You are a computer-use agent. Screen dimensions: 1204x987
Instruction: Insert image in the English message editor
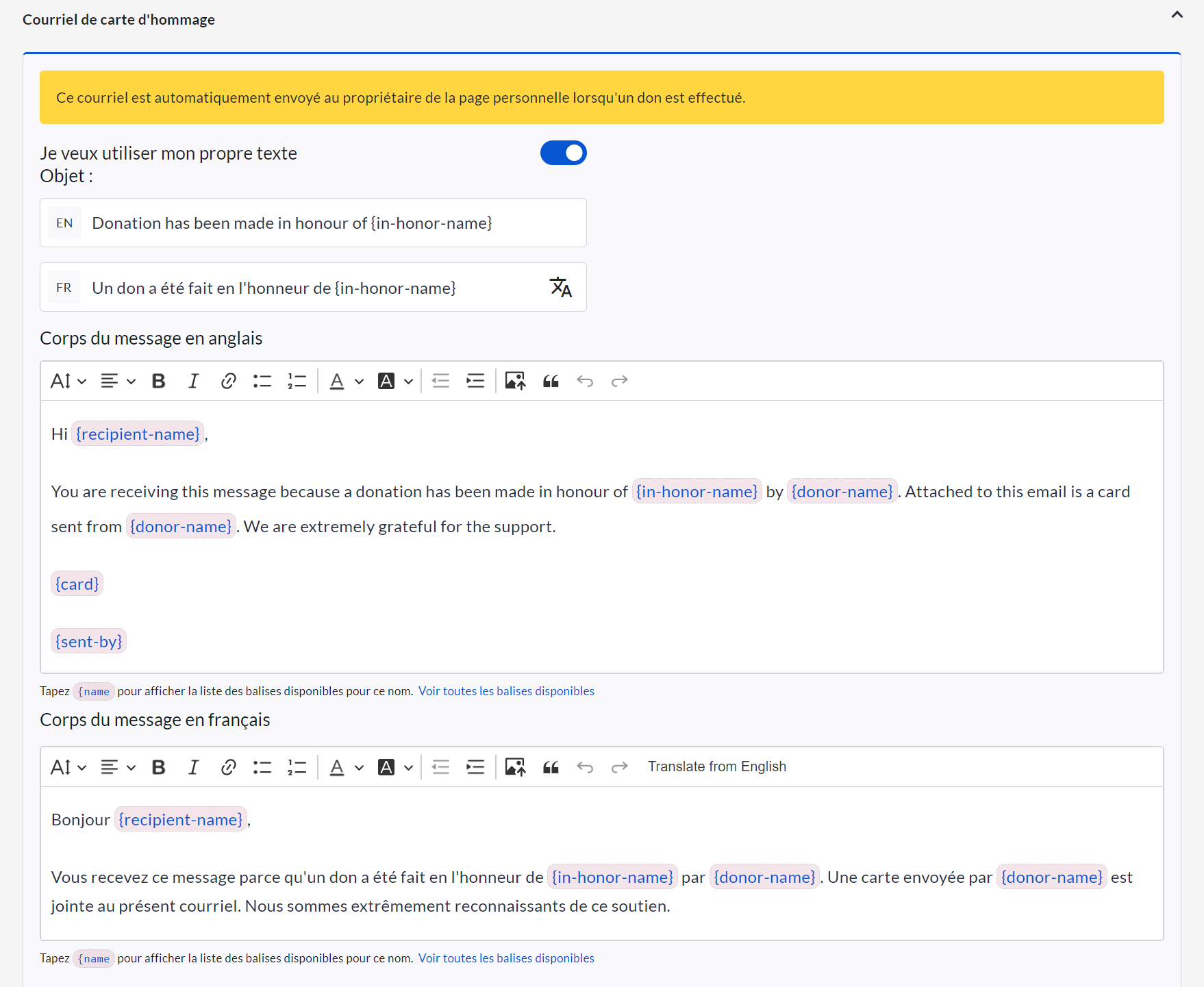tap(515, 381)
